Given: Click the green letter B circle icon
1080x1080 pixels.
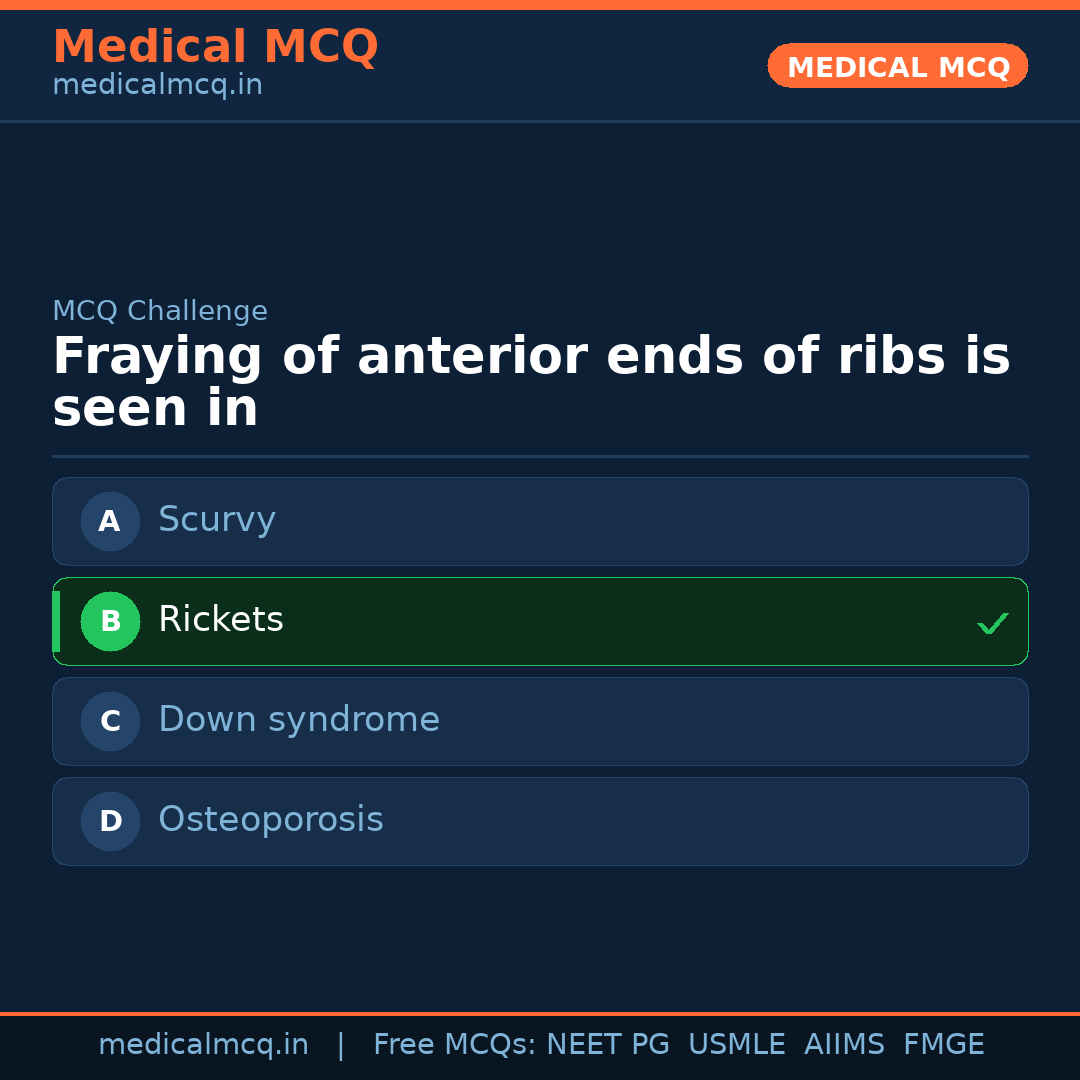Looking at the screenshot, I should point(110,621).
